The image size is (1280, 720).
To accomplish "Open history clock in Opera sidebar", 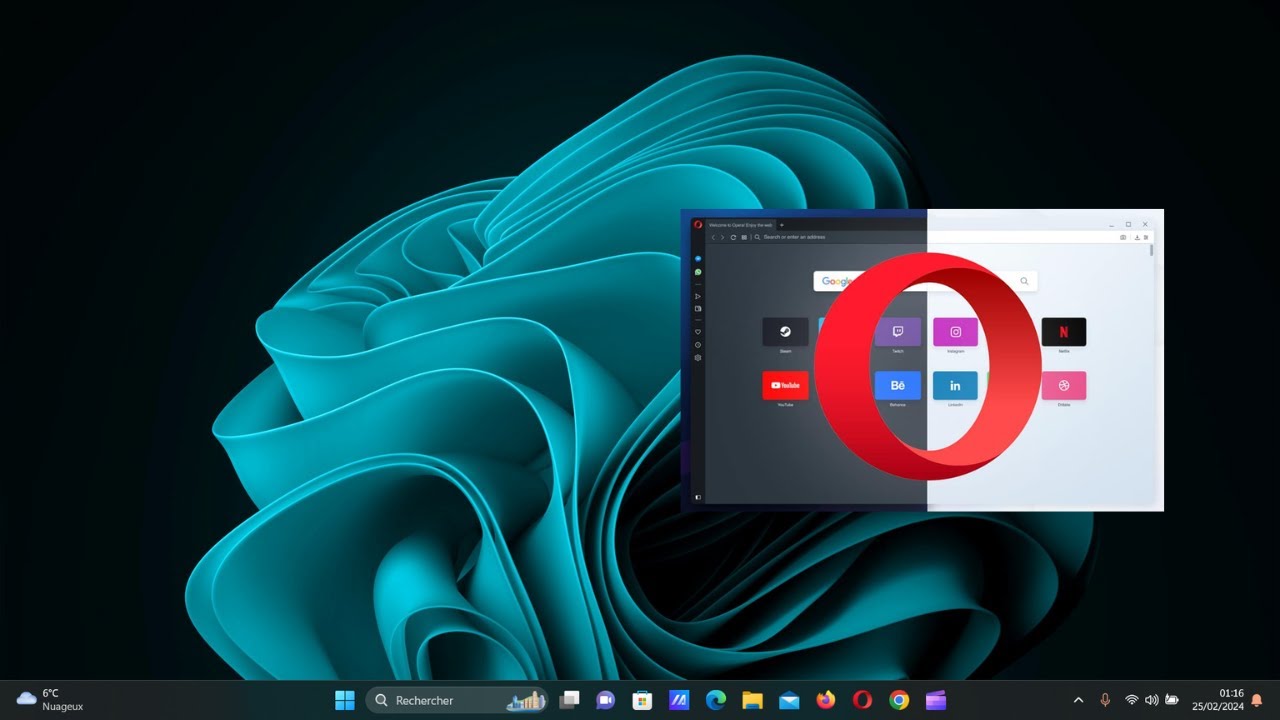I will 698,345.
